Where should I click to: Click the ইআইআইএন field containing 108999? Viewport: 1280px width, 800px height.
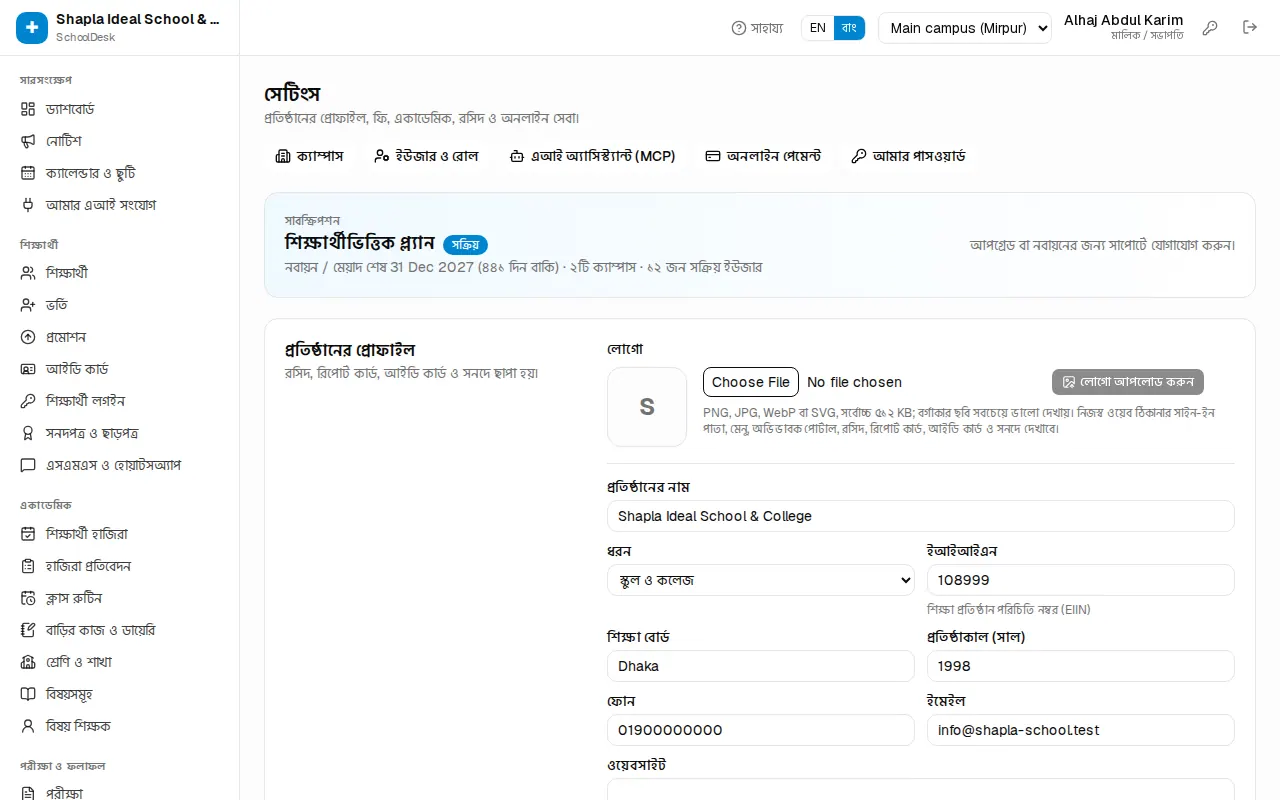click(x=1081, y=580)
